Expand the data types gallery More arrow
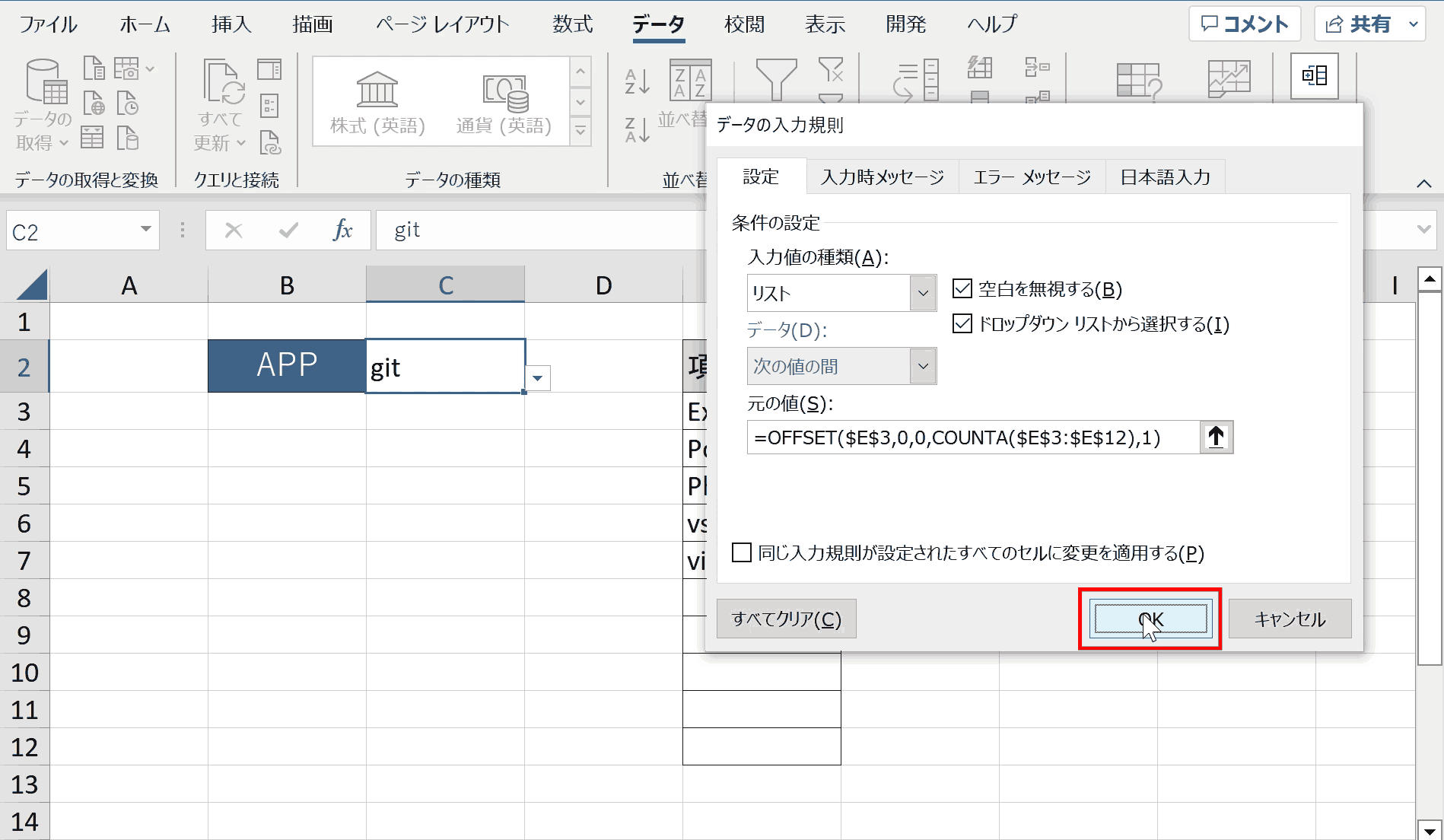This screenshot has height=840, width=1444. [x=580, y=131]
